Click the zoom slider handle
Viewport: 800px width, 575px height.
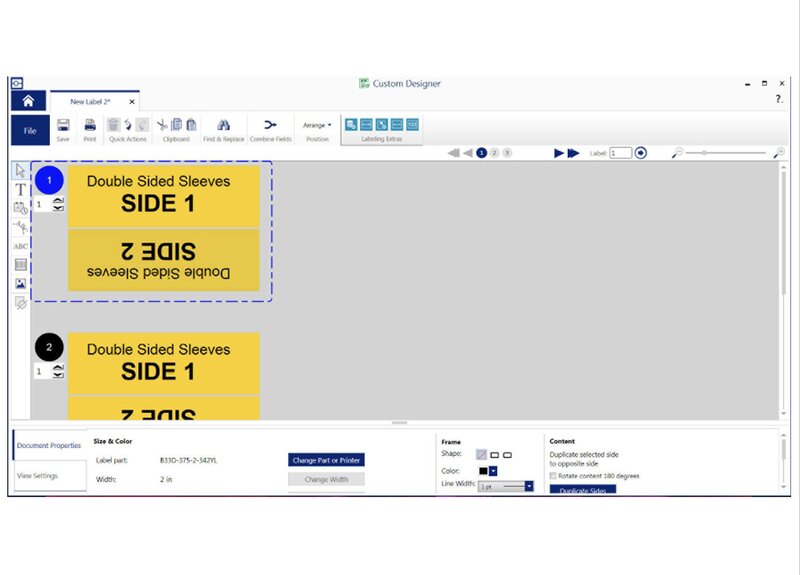(x=704, y=153)
